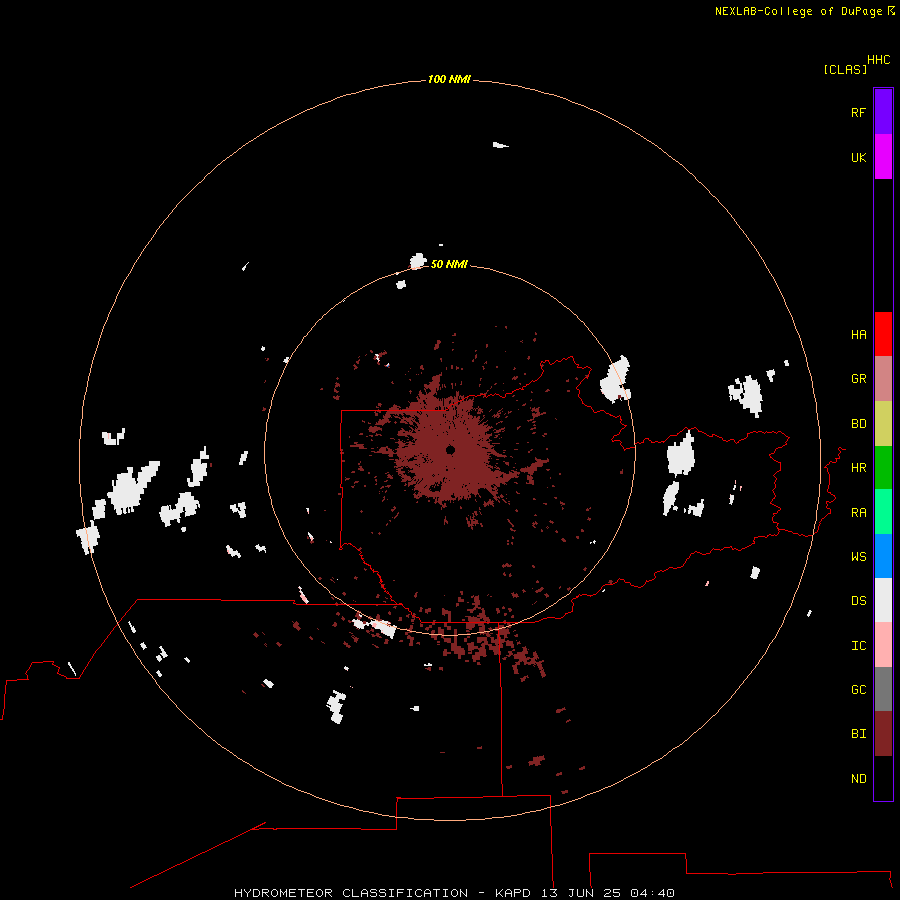900x900 pixels.
Task: Click the black radar site dot at center
Action: click(451, 449)
